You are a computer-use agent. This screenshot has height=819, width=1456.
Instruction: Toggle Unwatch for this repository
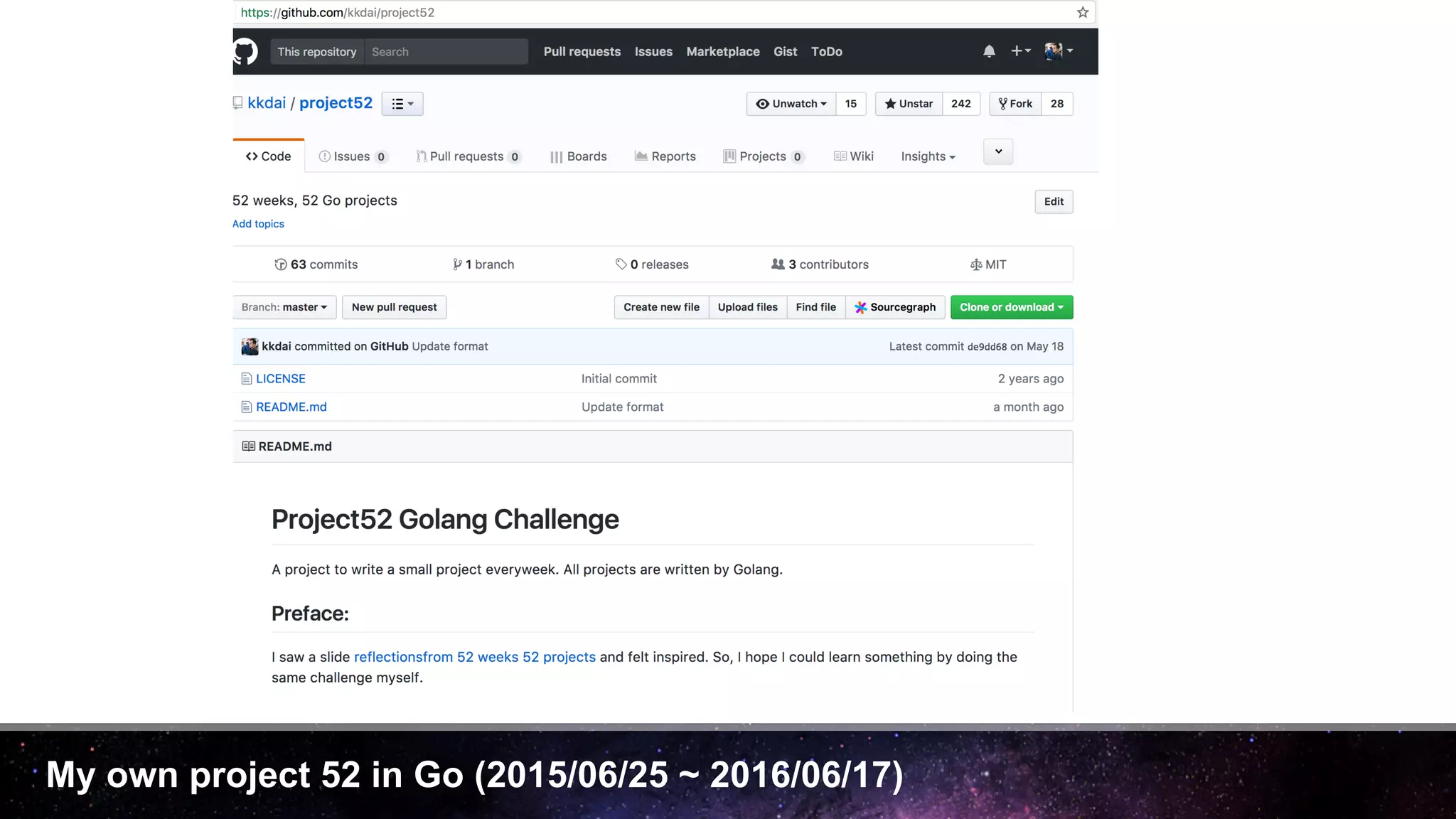click(x=791, y=104)
